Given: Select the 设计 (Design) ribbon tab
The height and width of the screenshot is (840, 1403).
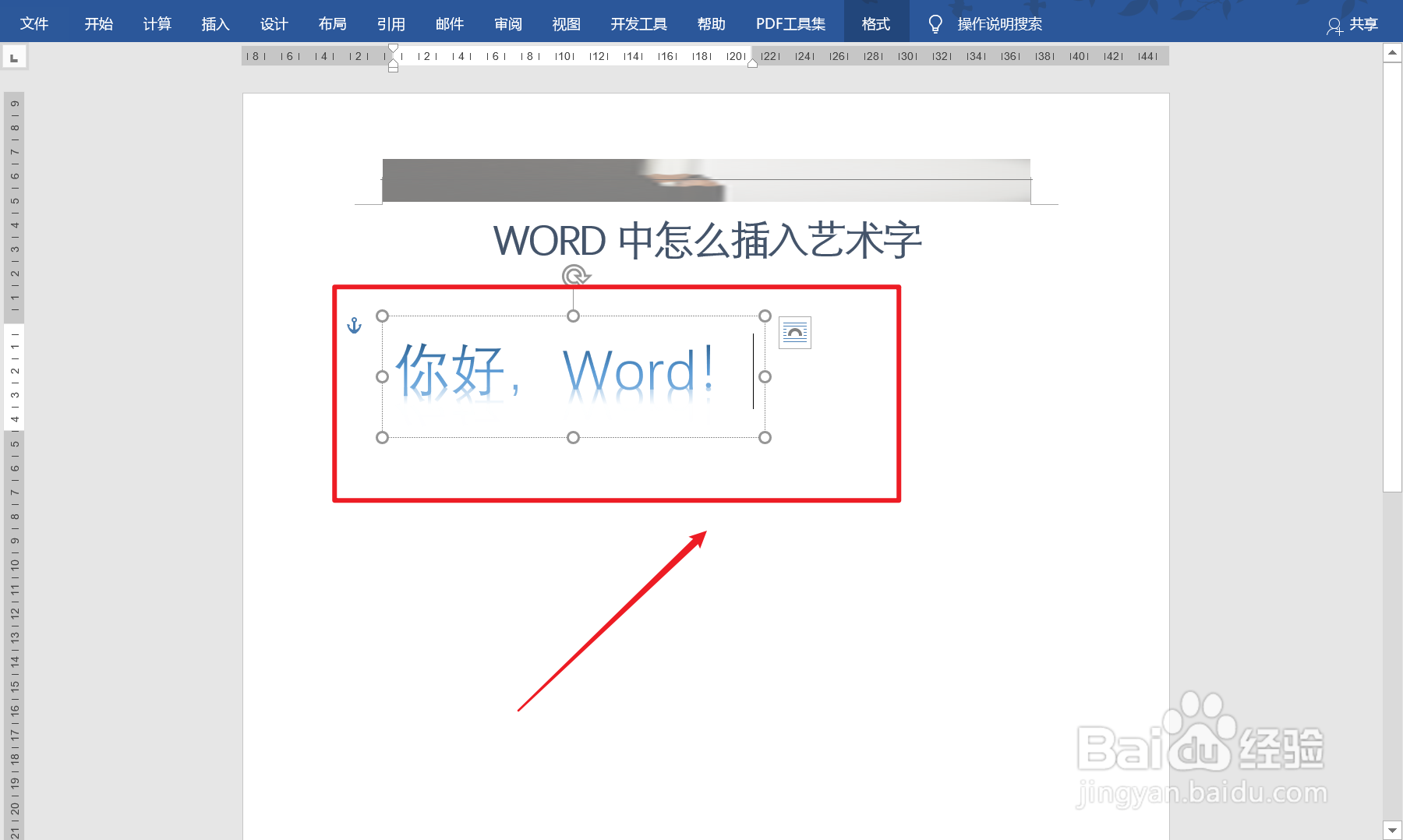Looking at the screenshot, I should (x=274, y=23).
